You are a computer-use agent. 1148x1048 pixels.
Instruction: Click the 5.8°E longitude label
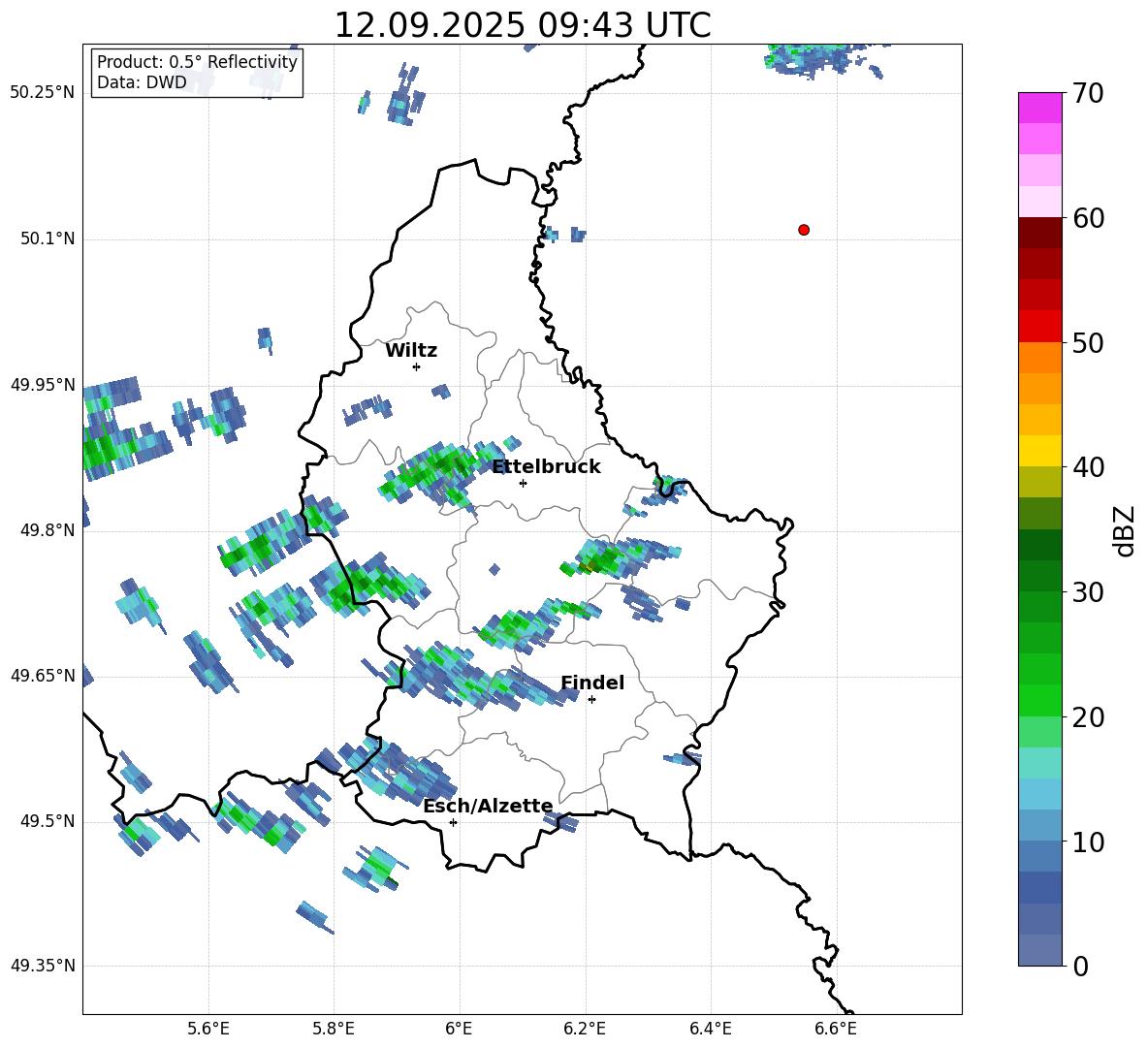(334, 1030)
